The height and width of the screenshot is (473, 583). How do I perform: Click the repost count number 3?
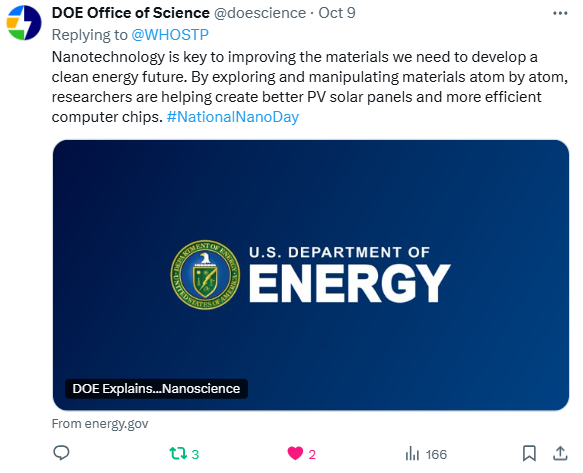[x=195, y=454]
